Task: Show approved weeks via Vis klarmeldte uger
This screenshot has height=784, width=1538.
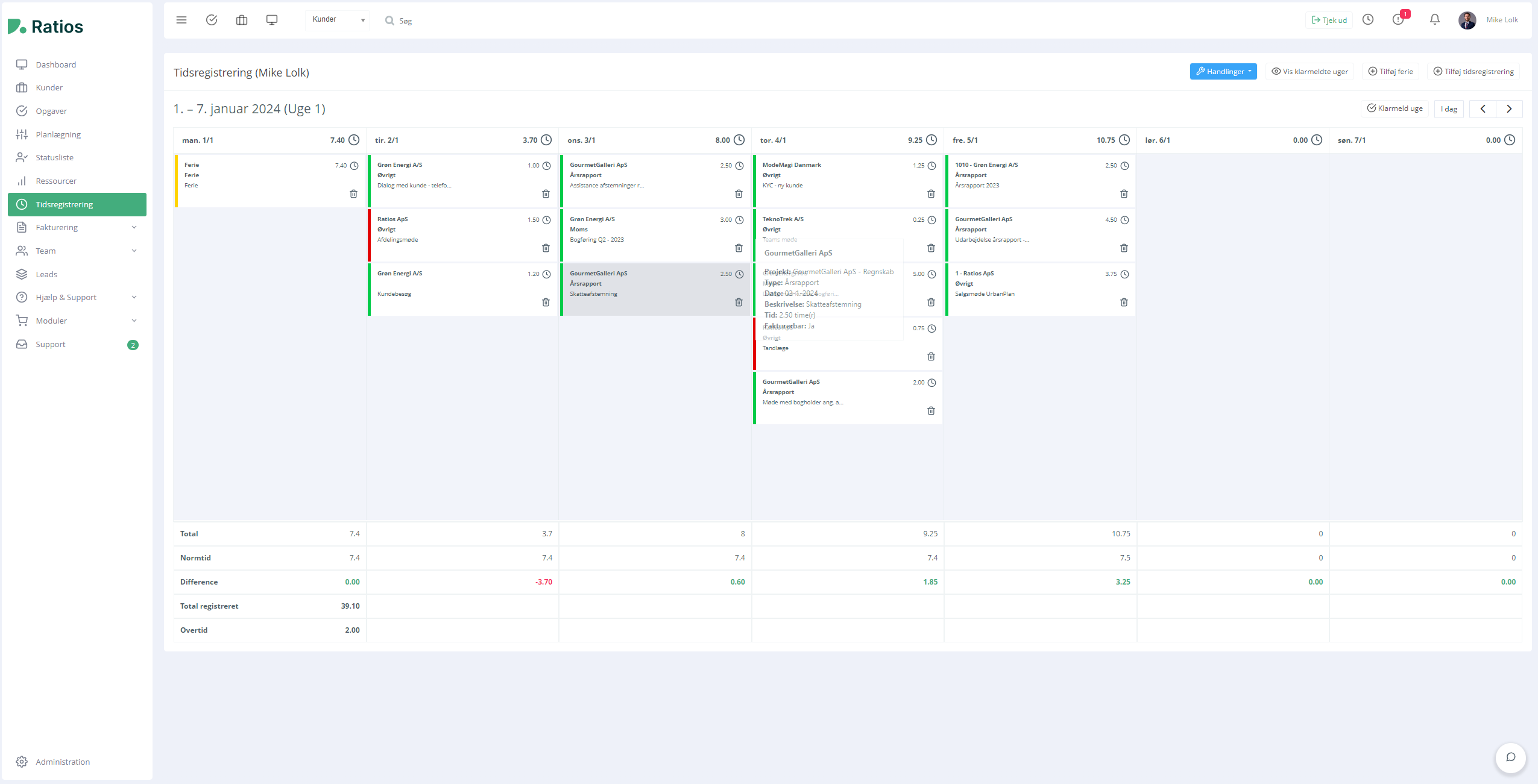Action: 1310,71
